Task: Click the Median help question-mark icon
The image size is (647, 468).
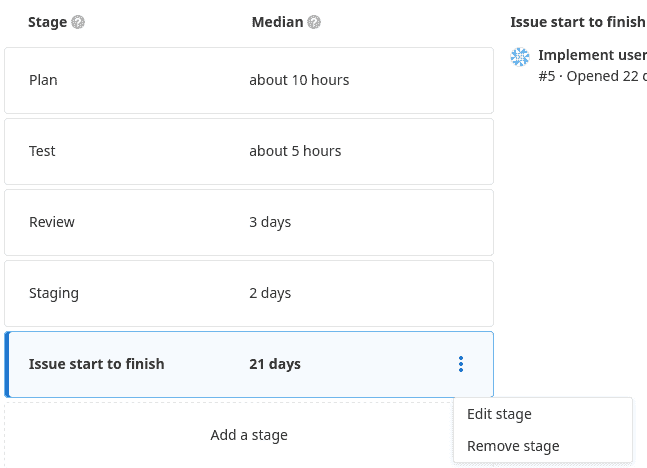Action: (x=314, y=22)
